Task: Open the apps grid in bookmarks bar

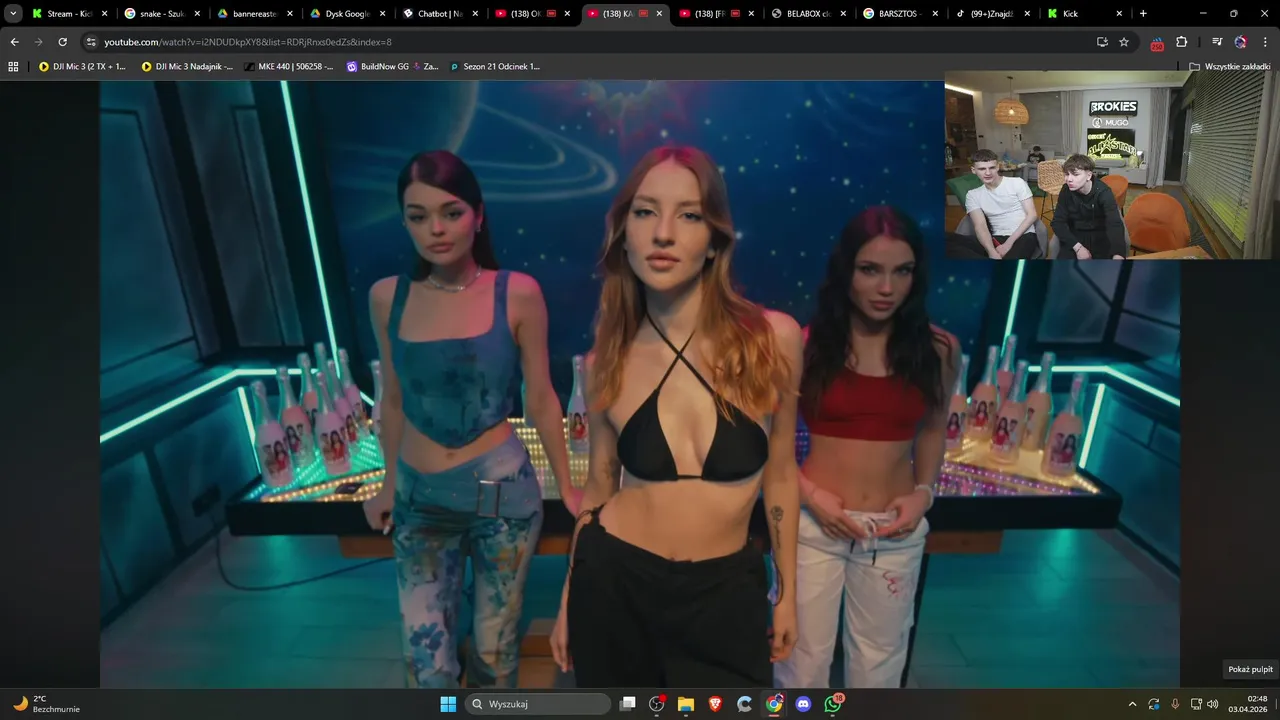Action: tap(13, 66)
